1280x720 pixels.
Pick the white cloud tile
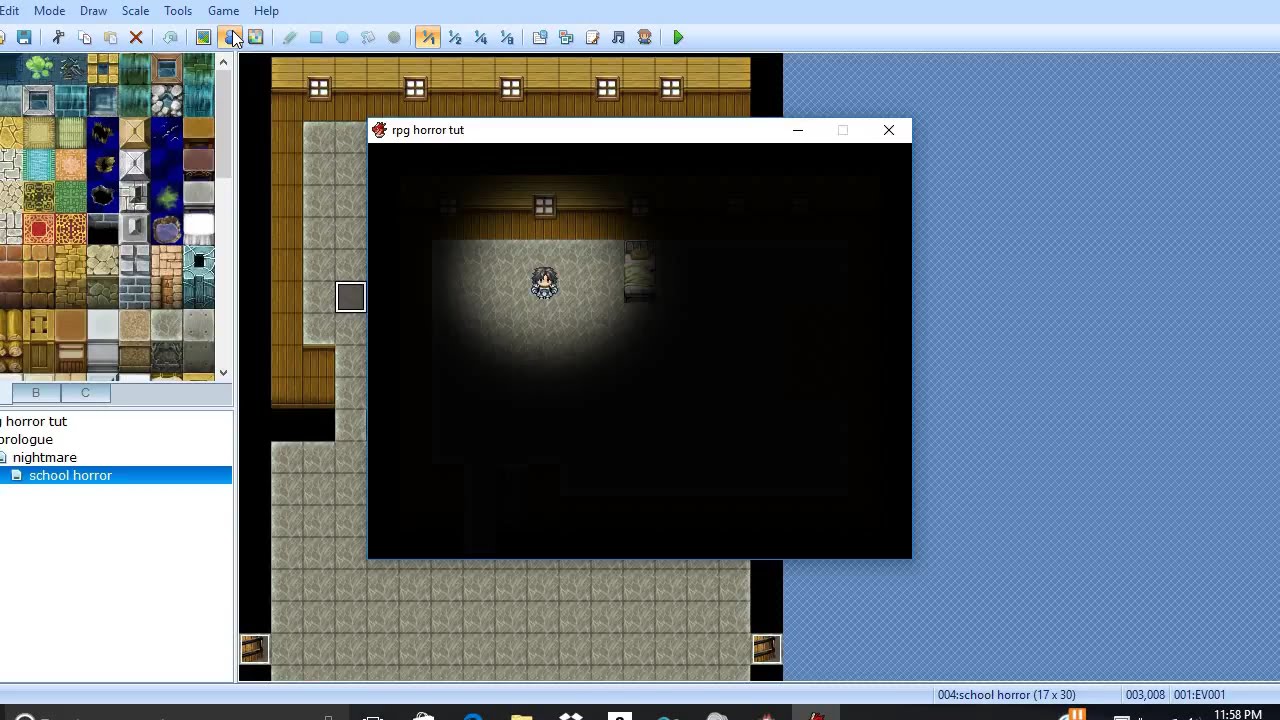click(198, 229)
